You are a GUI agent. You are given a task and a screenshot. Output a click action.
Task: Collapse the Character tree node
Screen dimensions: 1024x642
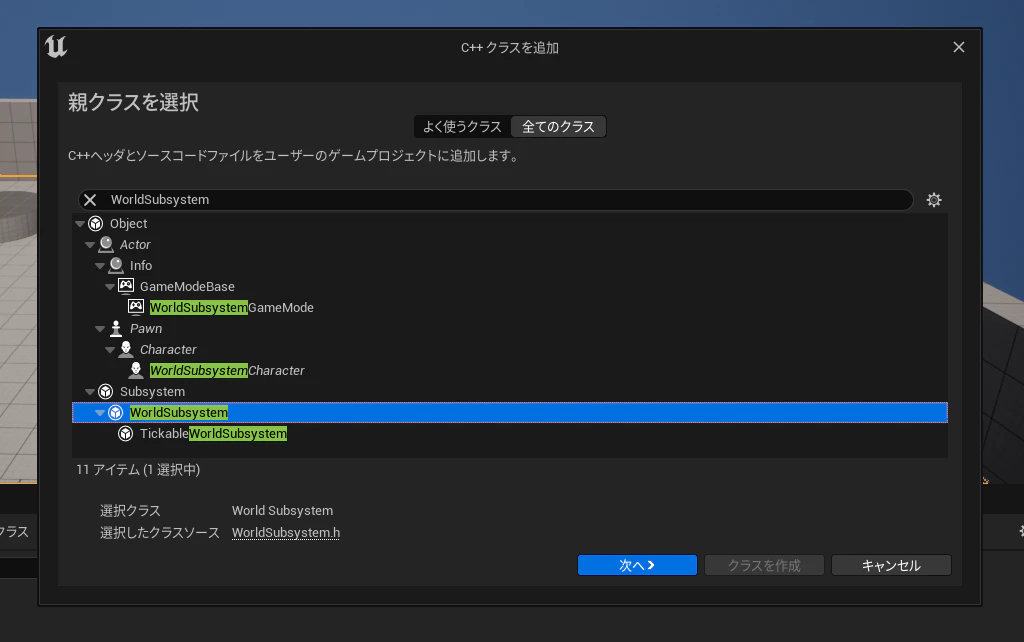pyautogui.click(x=110, y=350)
